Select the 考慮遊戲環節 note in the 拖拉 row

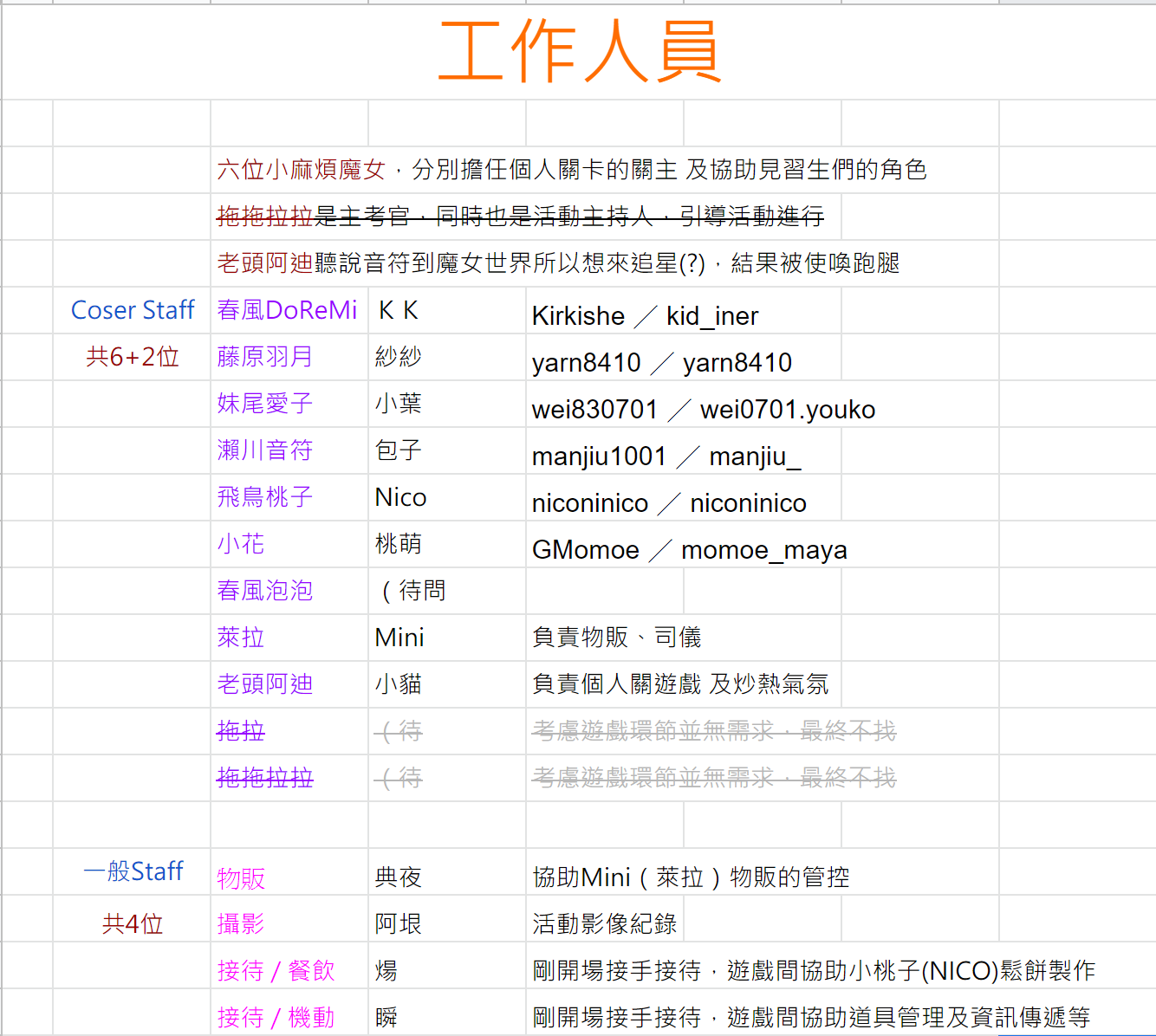(x=714, y=731)
